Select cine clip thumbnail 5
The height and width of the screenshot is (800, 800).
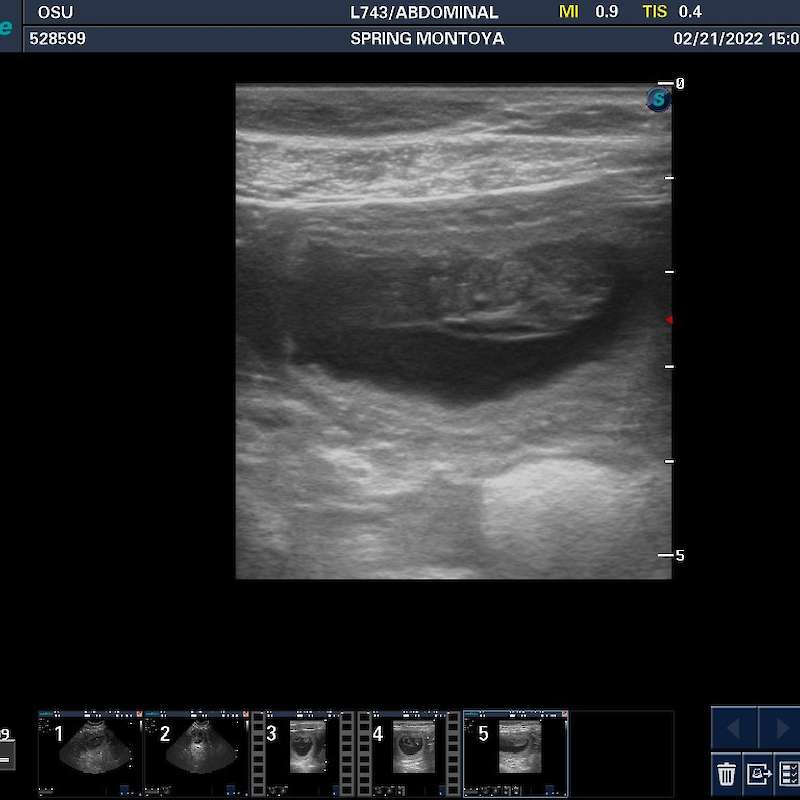pyautogui.click(x=515, y=753)
